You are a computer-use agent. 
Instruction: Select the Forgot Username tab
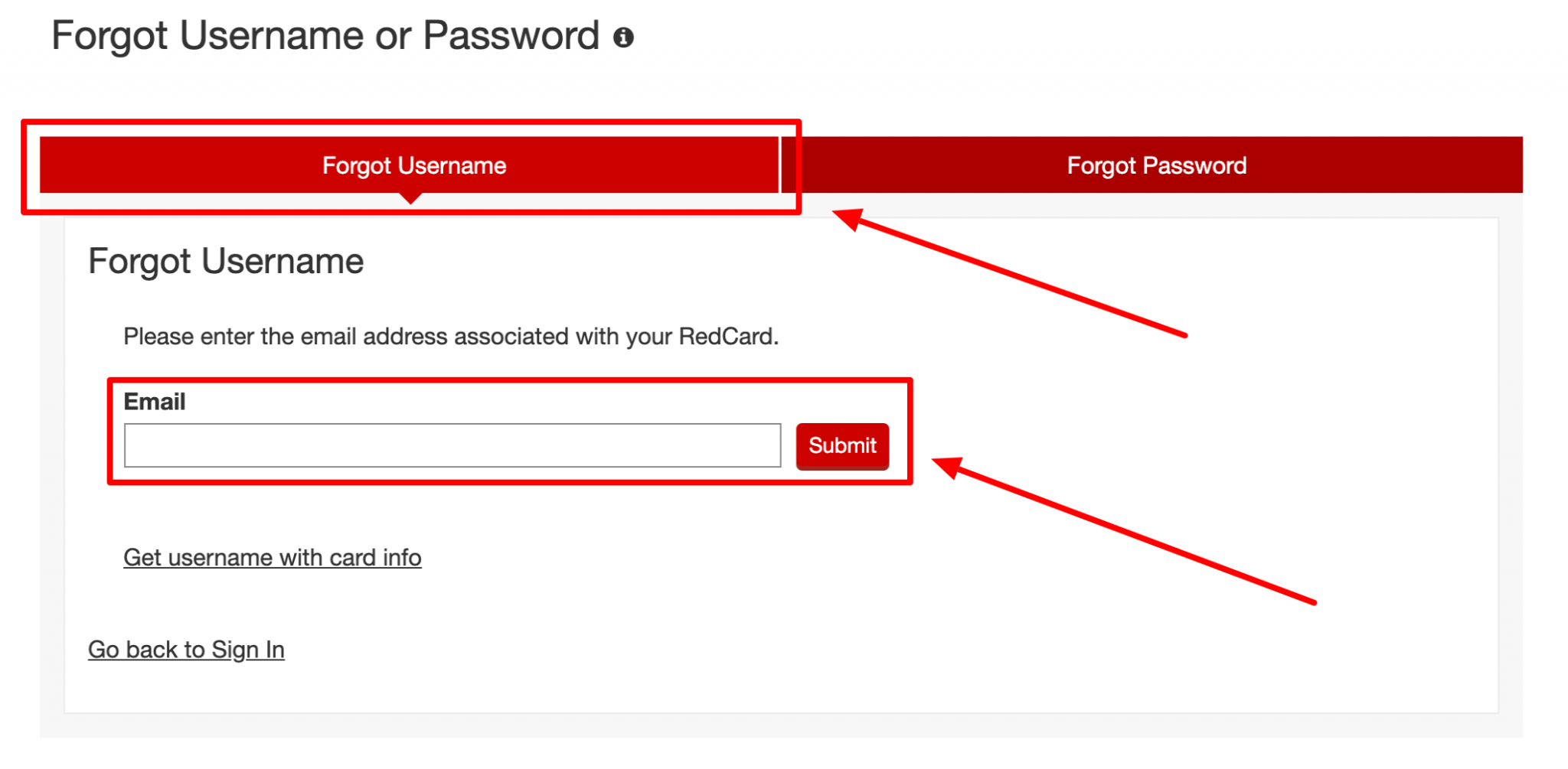[414, 165]
